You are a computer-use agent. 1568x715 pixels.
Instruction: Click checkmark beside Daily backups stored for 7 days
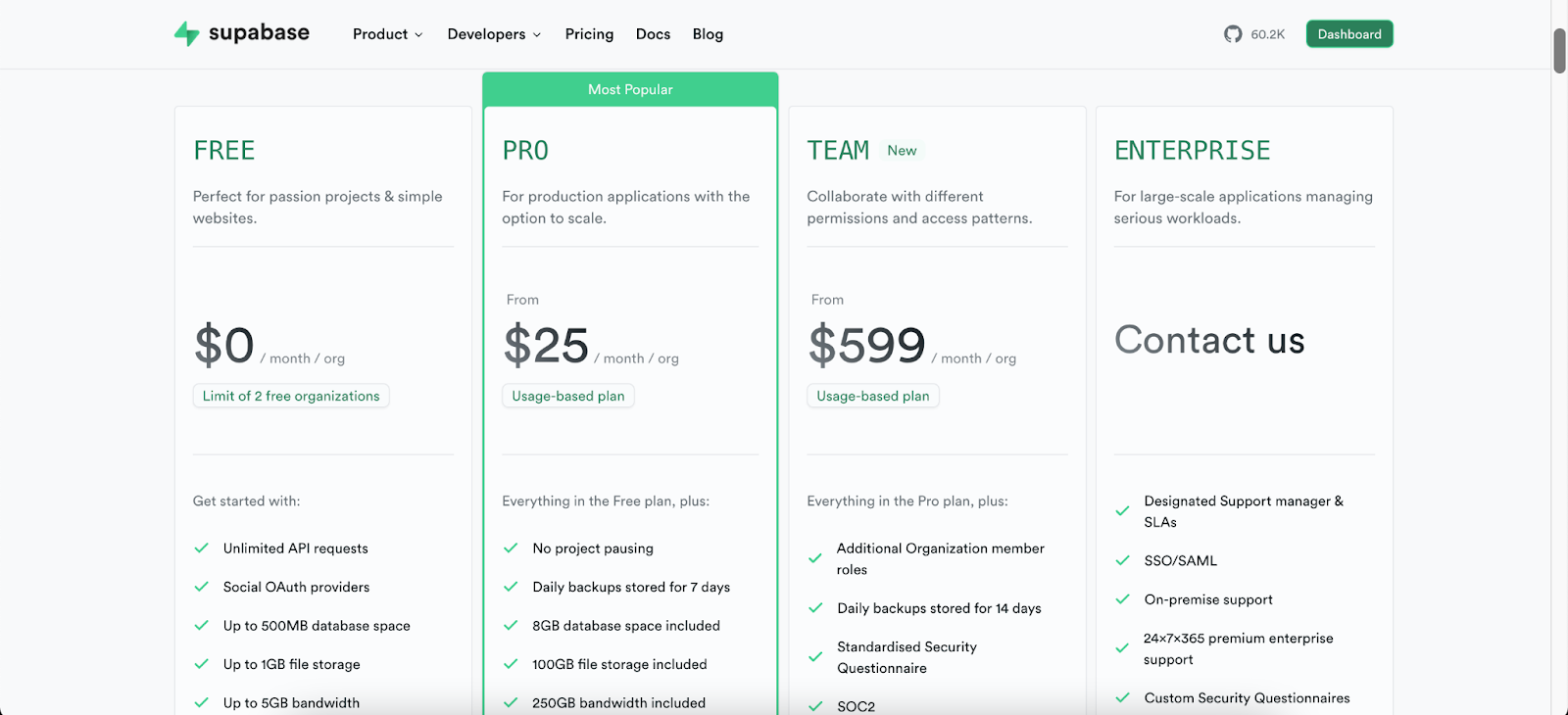pyautogui.click(x=511, y=587)
